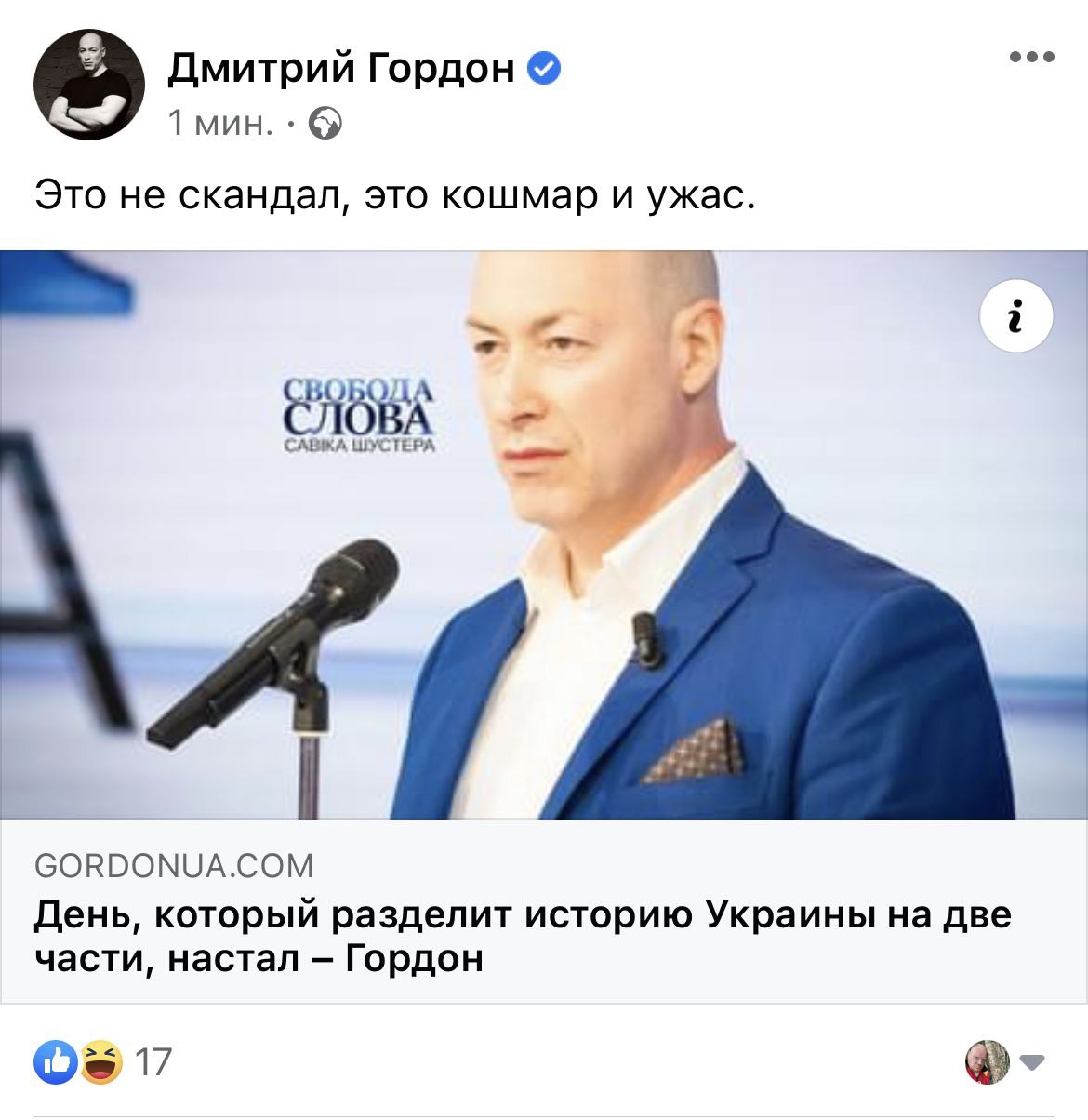View the list behind the 17 reactions count
The width and height of the screenshot is (1088, 1120).
(154, 1061)
